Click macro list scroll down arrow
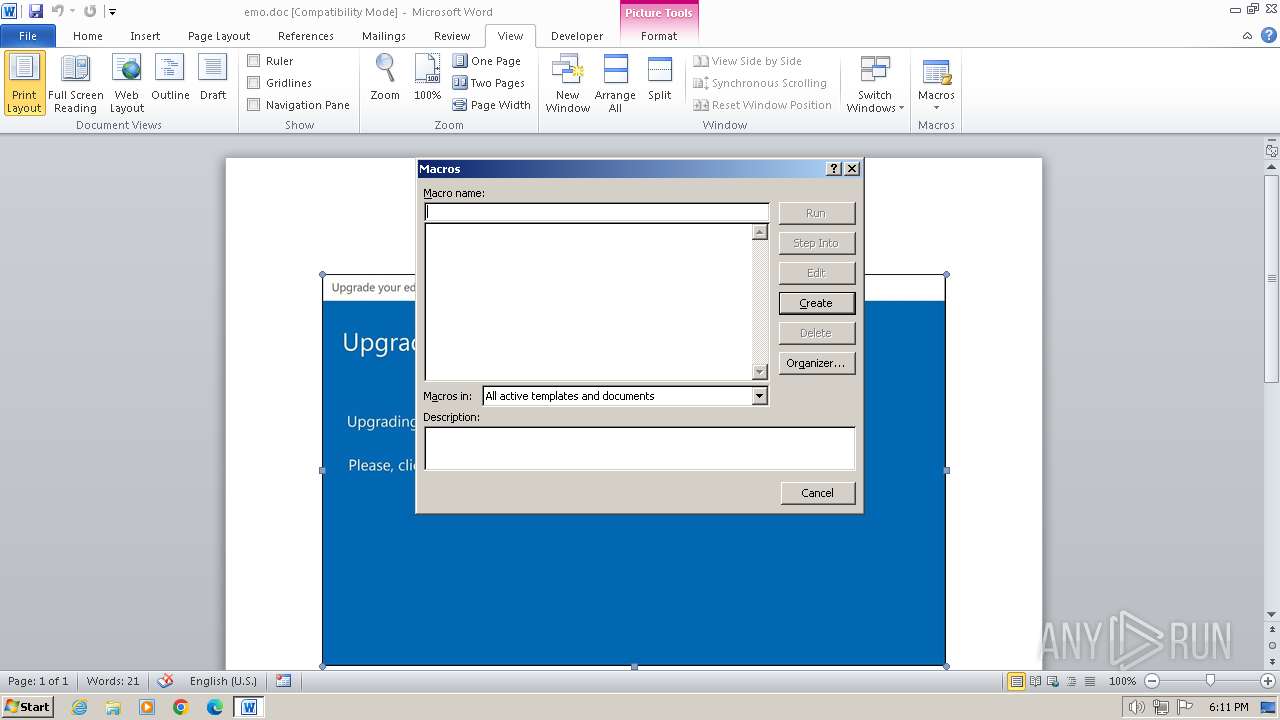This screenshot has height=720, width=1280. 760,372
